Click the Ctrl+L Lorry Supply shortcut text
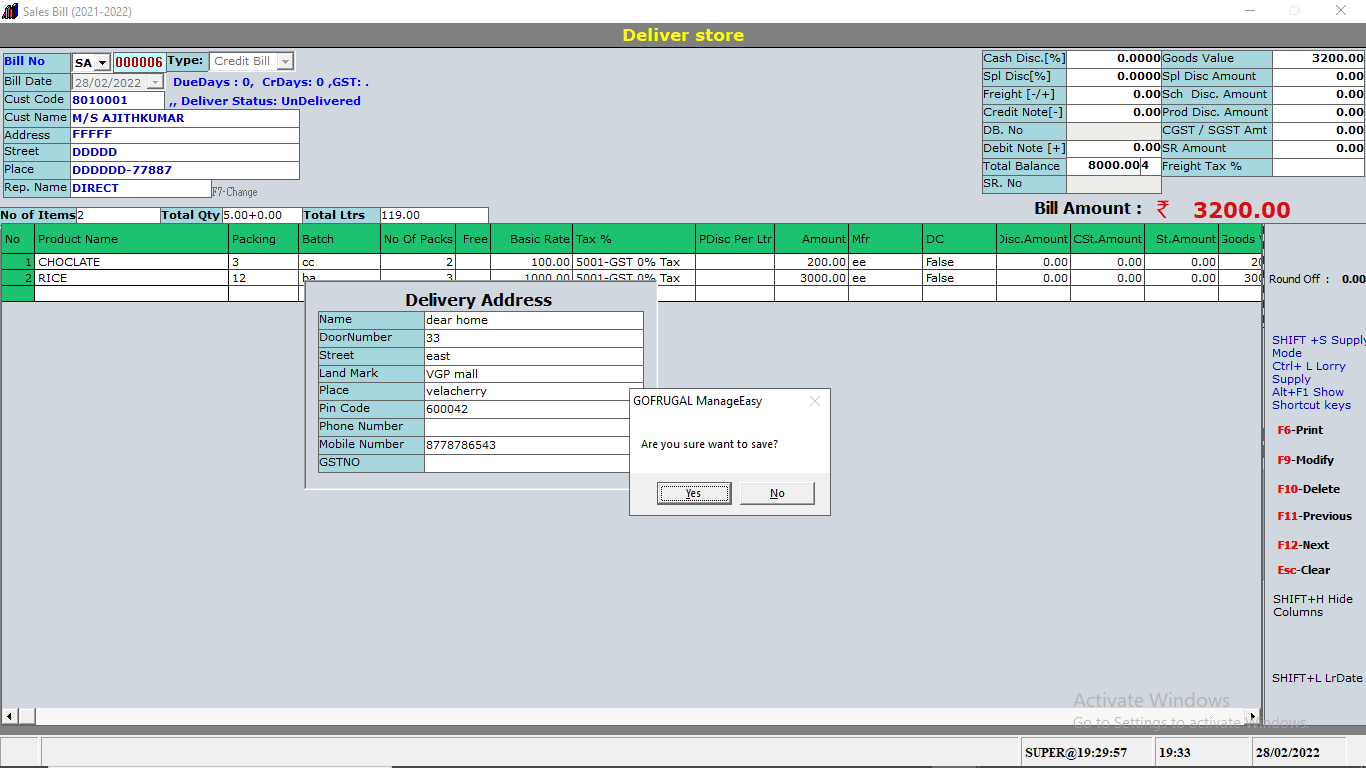This screenshot has width=1366, height=768. click(x=1308, y=372)
